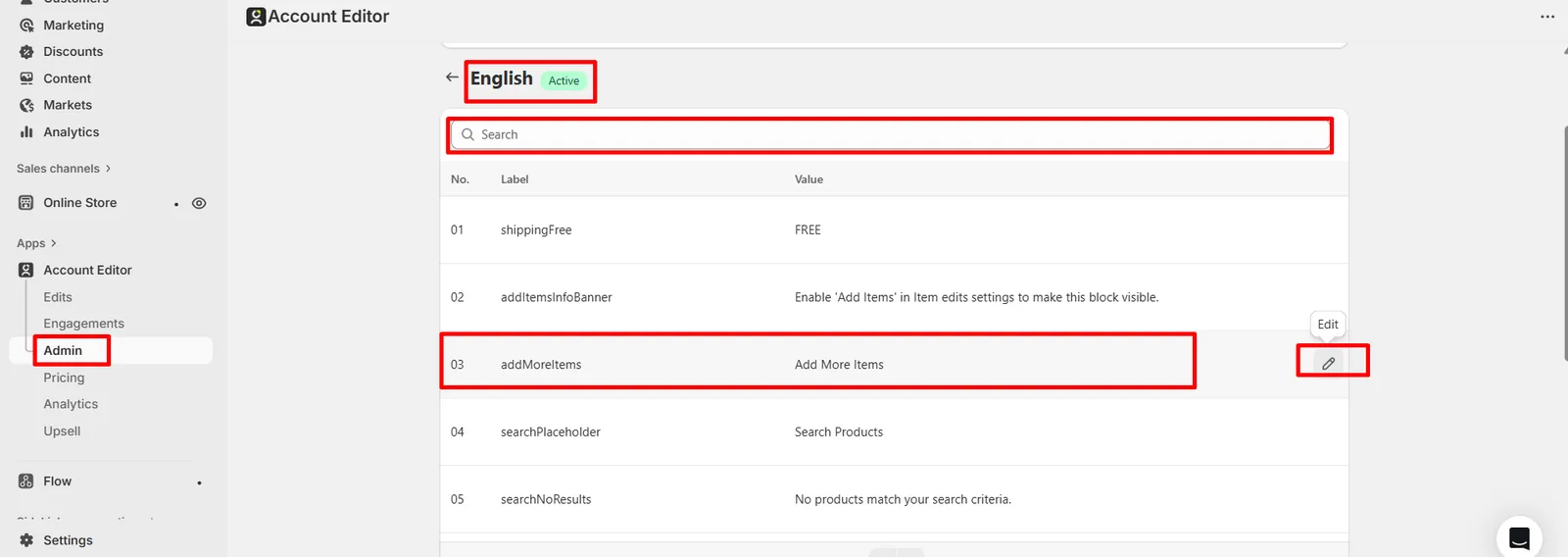Open Markets in the sidebar
This screenshot has width=1568, height=557.
68,105
